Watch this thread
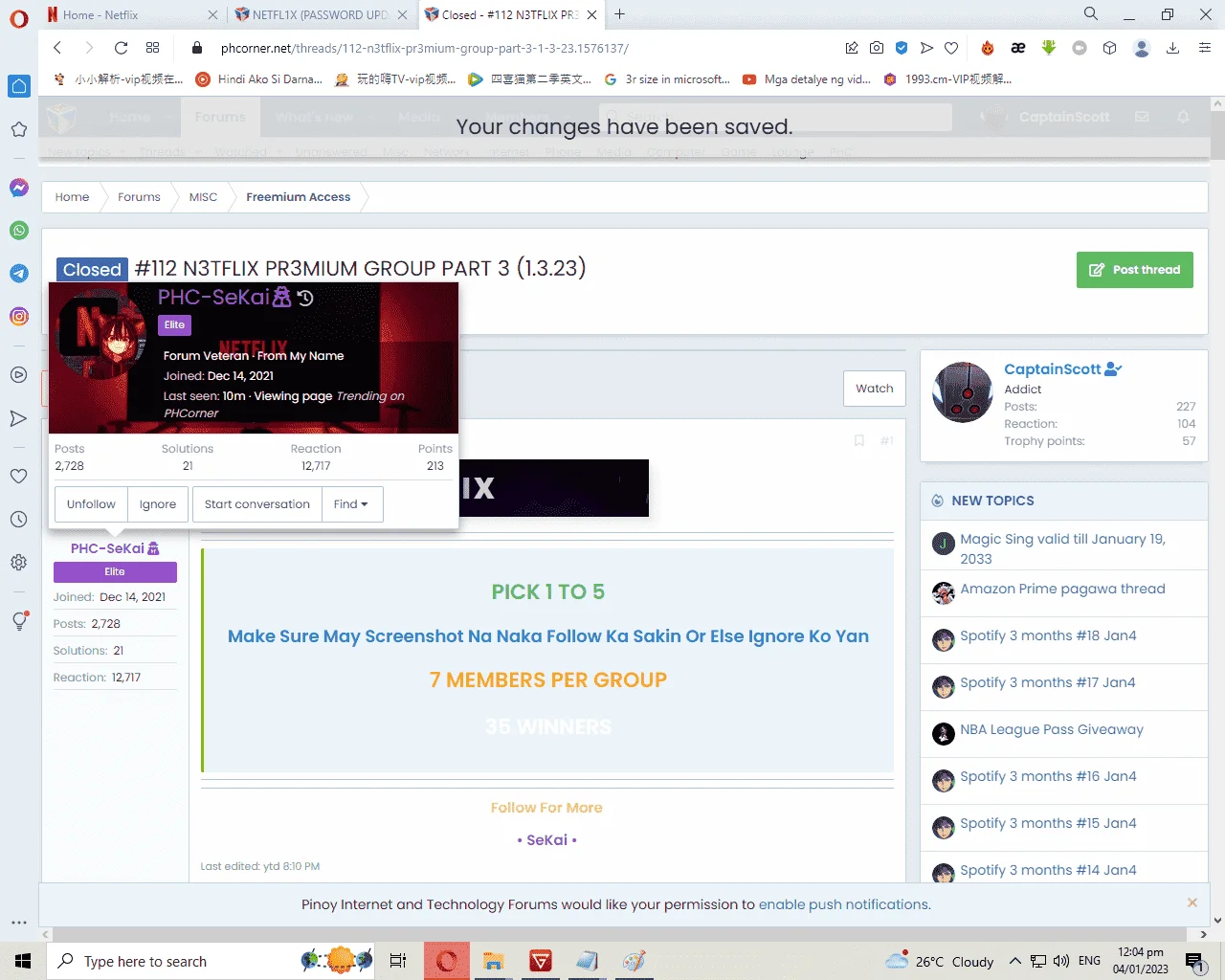The width and height of the screenshot is (1225, 980). pyautogui.click(x=874, y=389)
